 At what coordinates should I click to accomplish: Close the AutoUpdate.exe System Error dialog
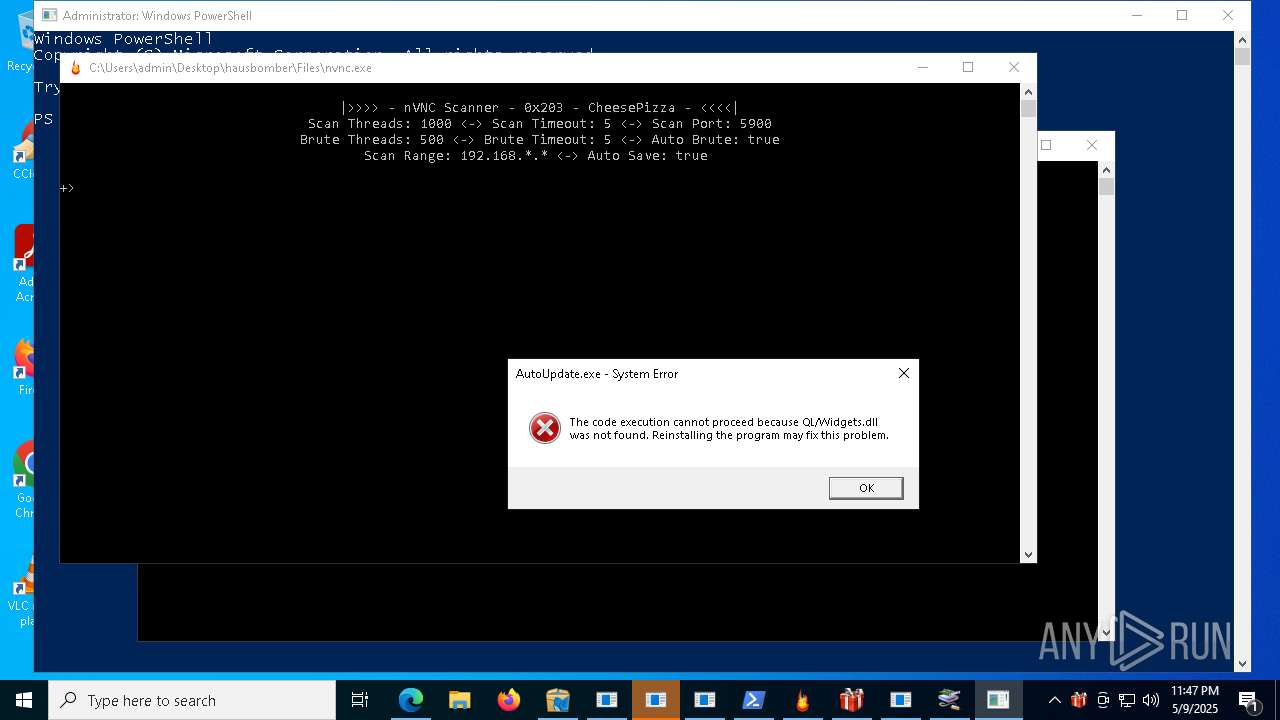point(903,373)
